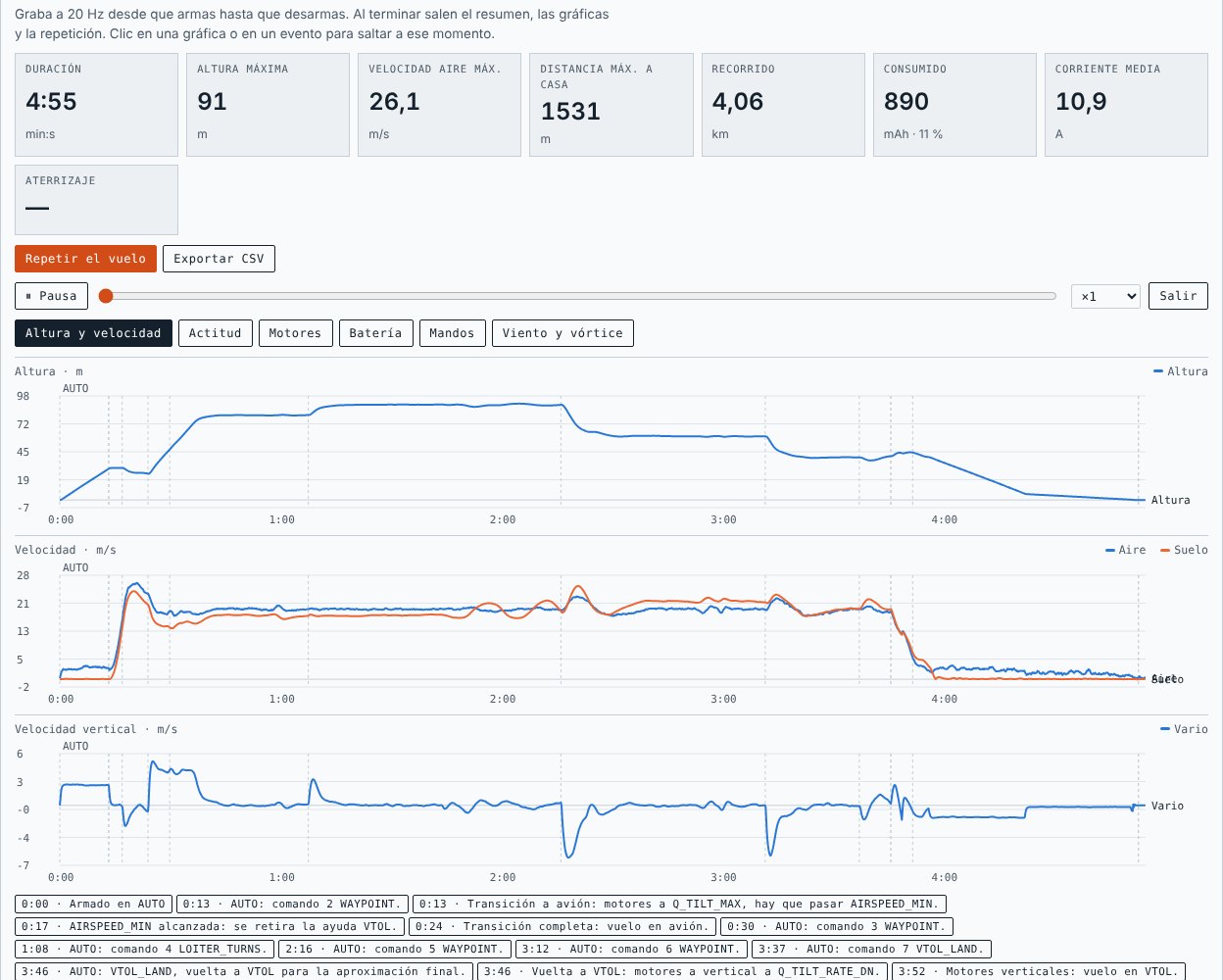The width and height of the screenshot is (1223, 980).
Task: Click the replay position slider handle
Action: [106, 296]
